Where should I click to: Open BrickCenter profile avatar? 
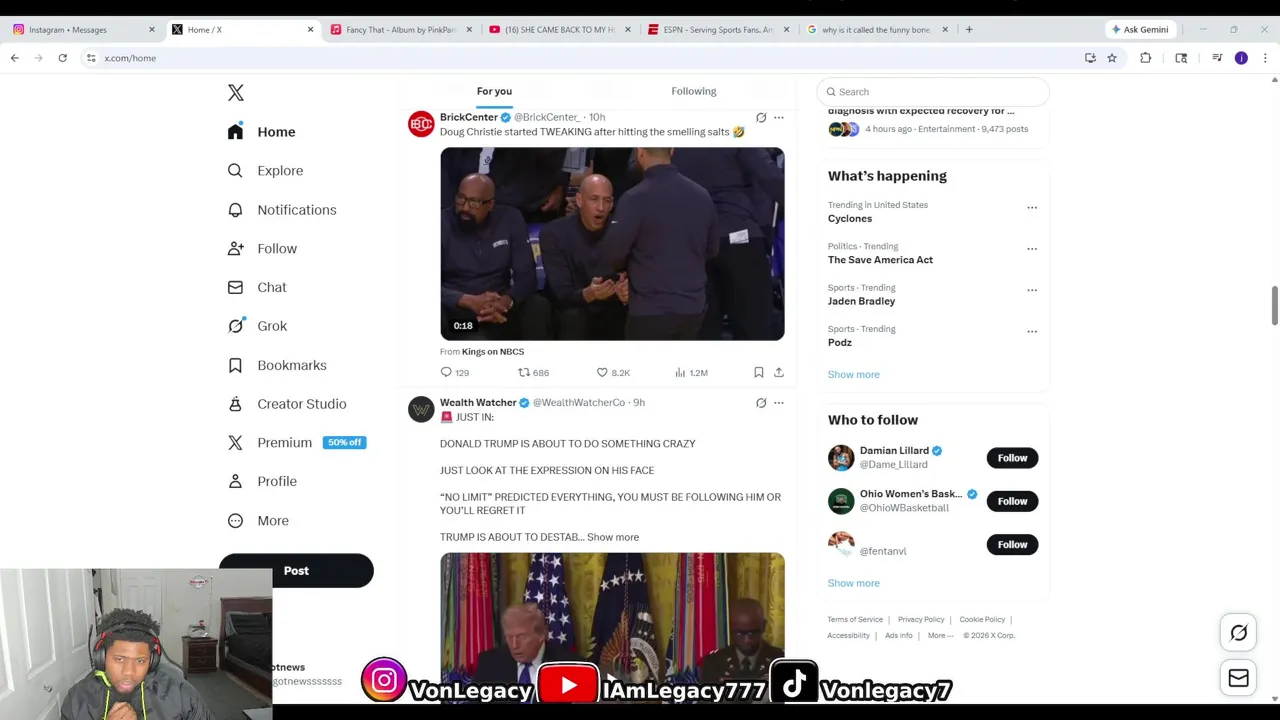[421, 124]
